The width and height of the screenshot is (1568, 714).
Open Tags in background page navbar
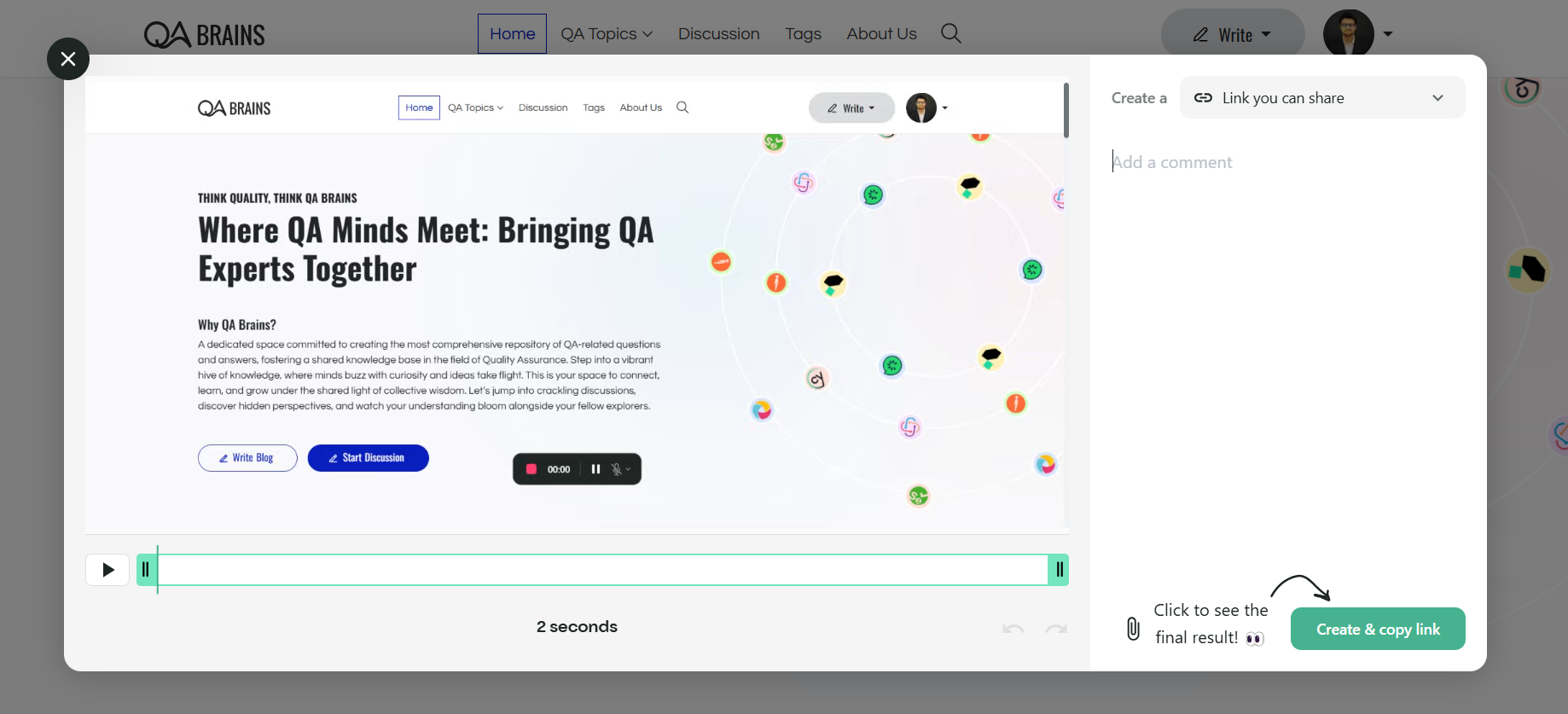tap(803, 33)
